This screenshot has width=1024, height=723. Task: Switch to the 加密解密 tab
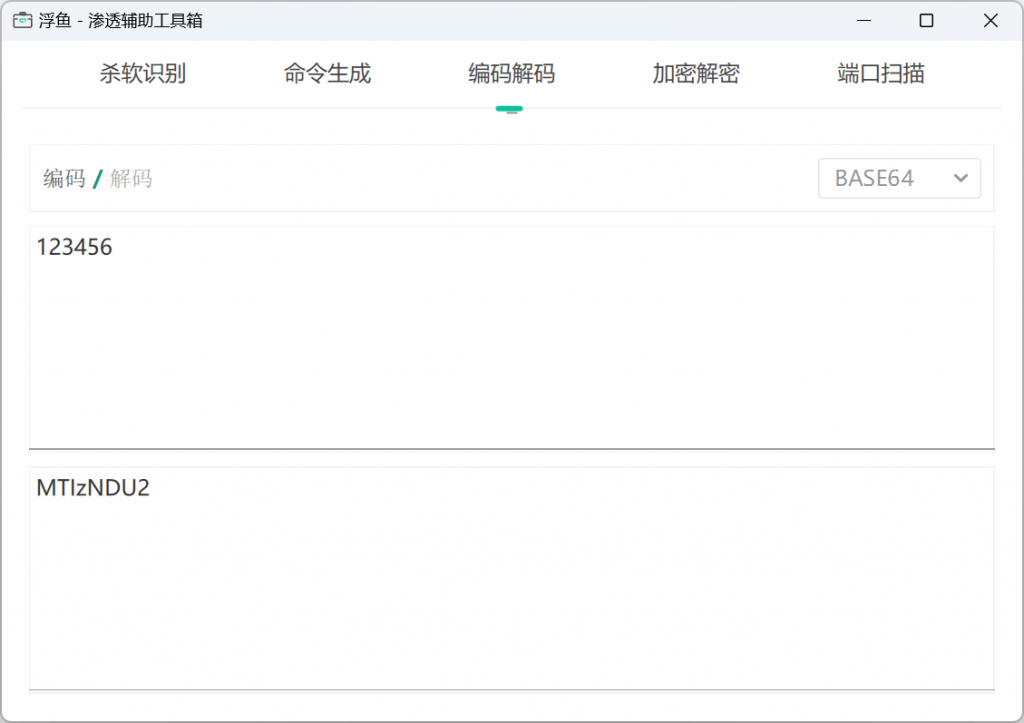(x=694, y=73)
